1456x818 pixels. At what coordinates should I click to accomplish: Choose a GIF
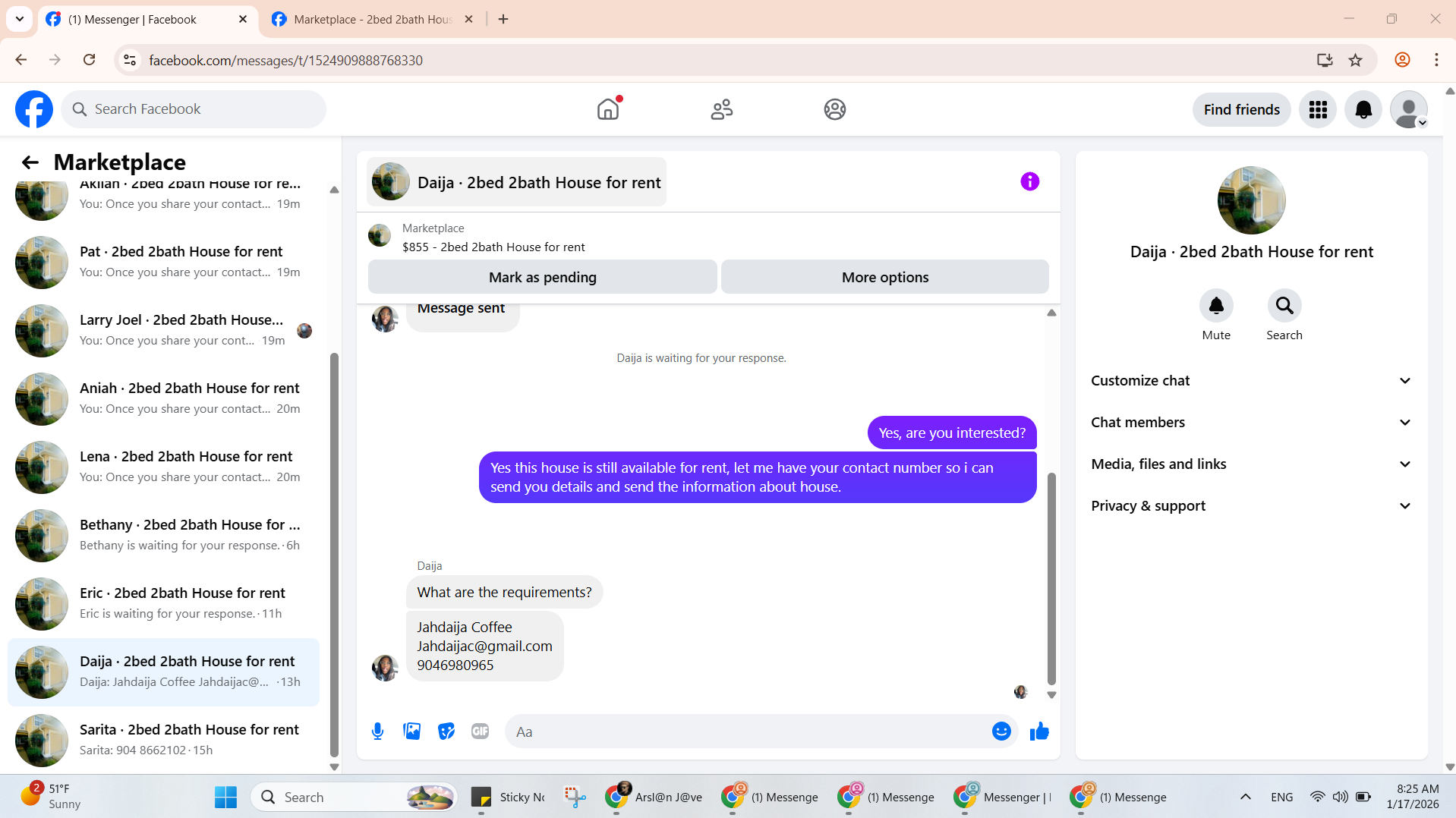pyautogui.click(x=481, y=731)
